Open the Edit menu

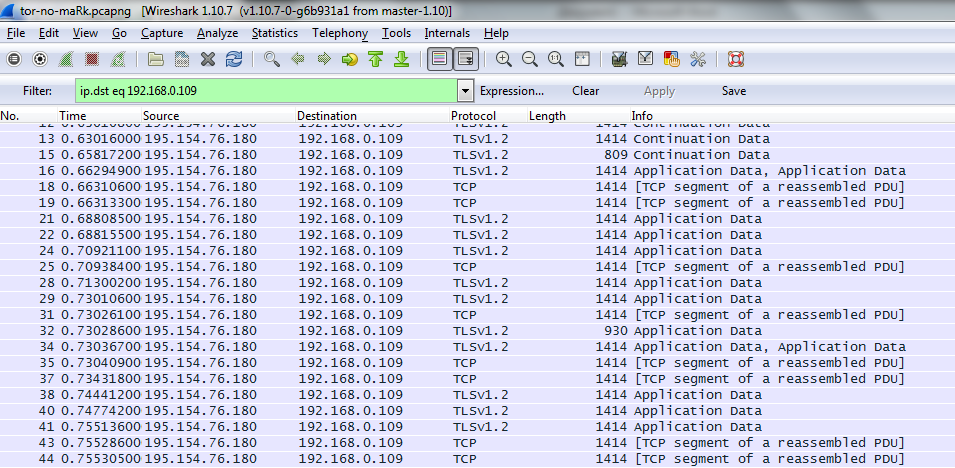pyautogui.click(x=49, y=33)
